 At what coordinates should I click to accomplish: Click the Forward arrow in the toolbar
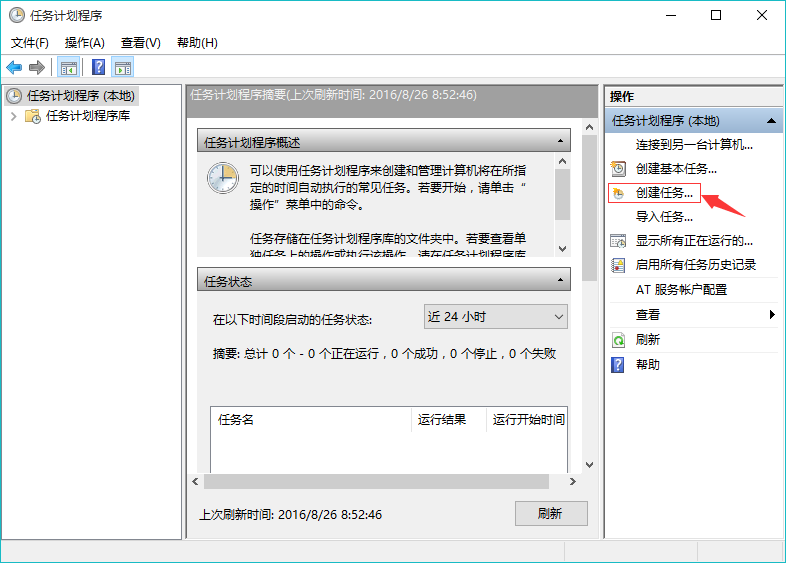pos(37,68)
